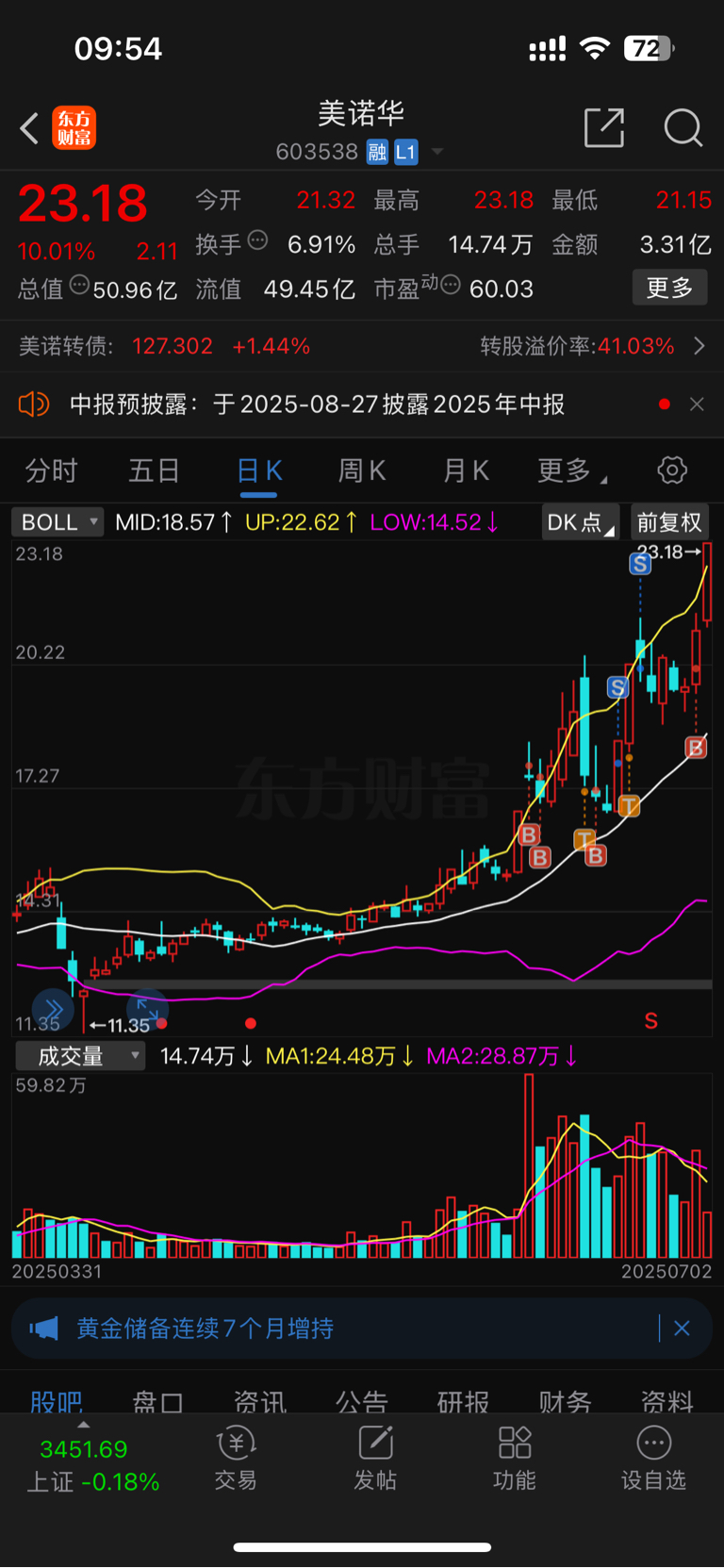The height and width of the screenshot is (1568, 724).
Task: Tap the red S label under chart
Action: (650, 1021)
